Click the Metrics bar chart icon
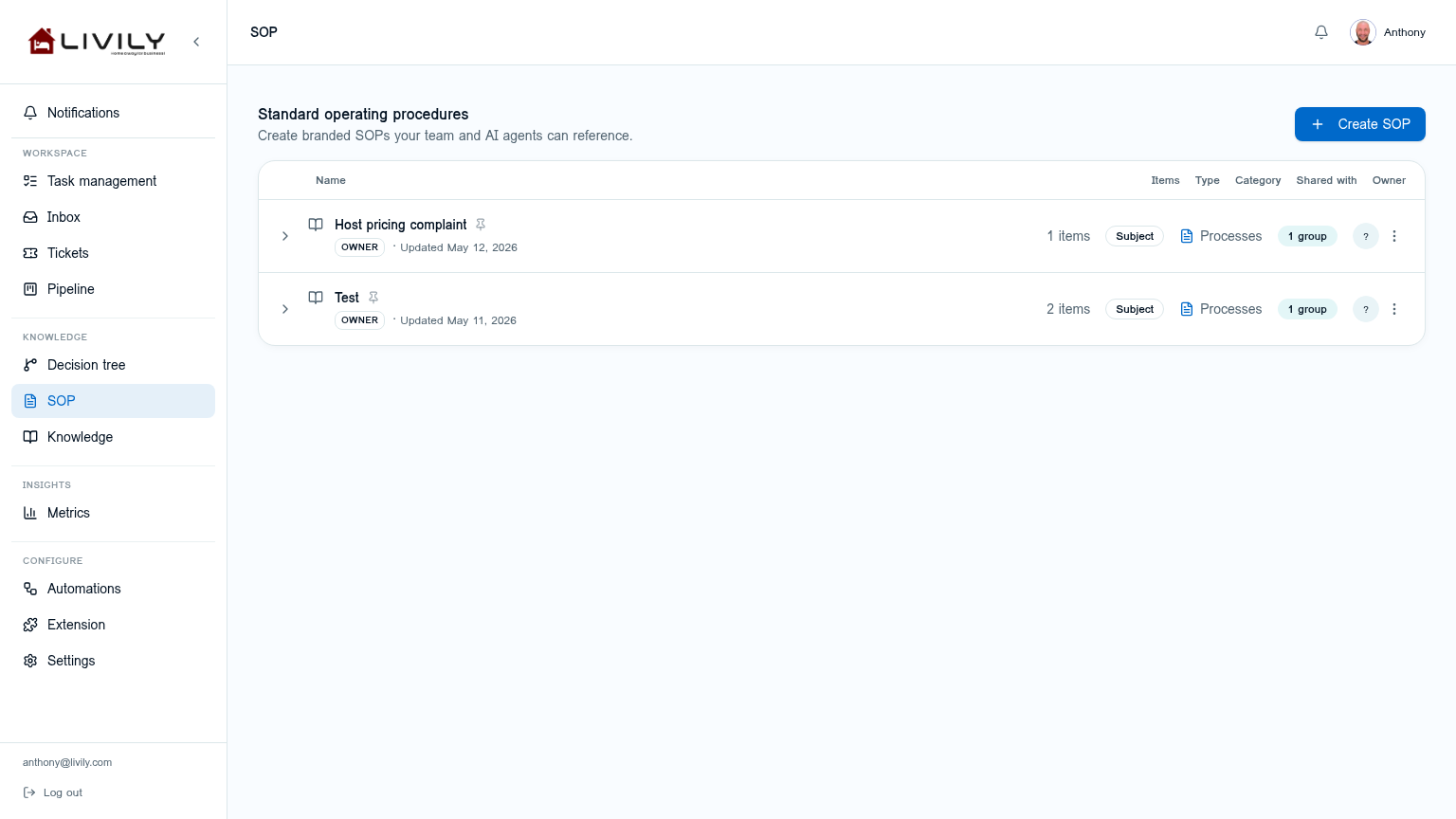 [x=30, y=513]
